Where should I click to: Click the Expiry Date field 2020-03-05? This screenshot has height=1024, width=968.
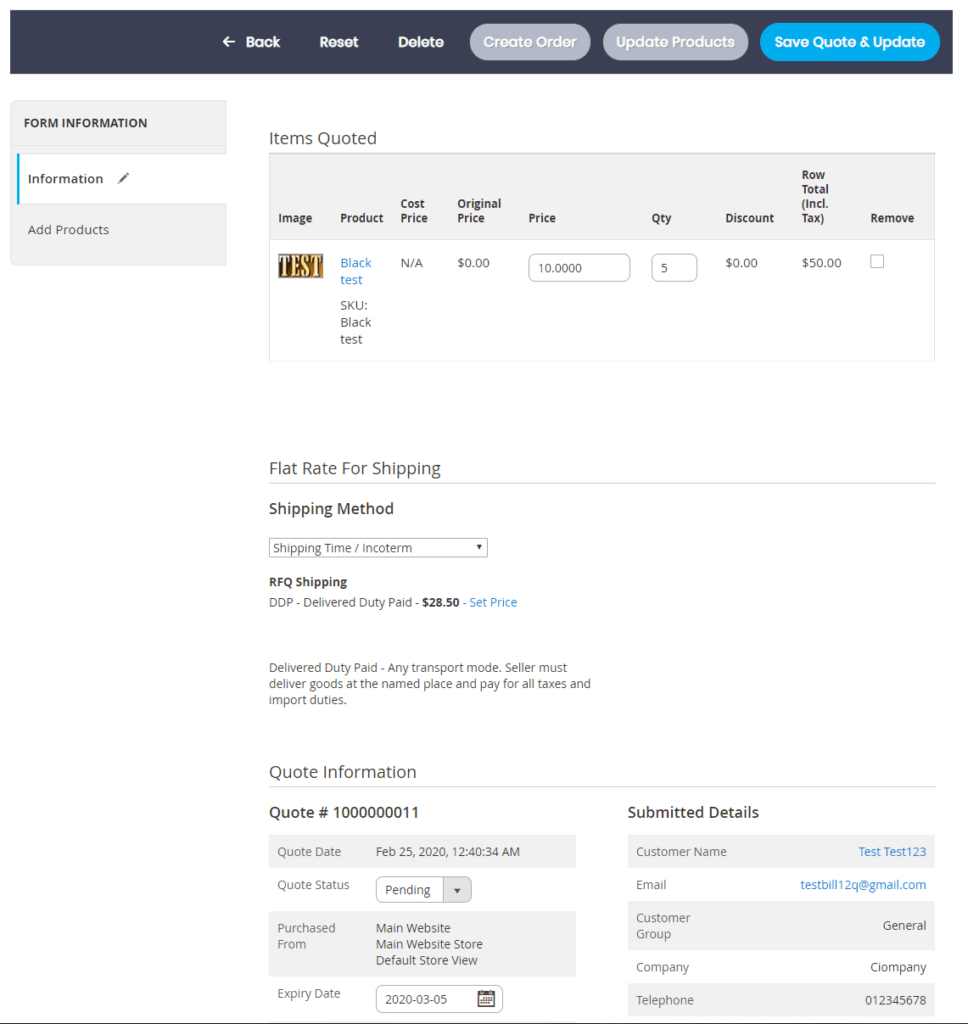[439, 999]
